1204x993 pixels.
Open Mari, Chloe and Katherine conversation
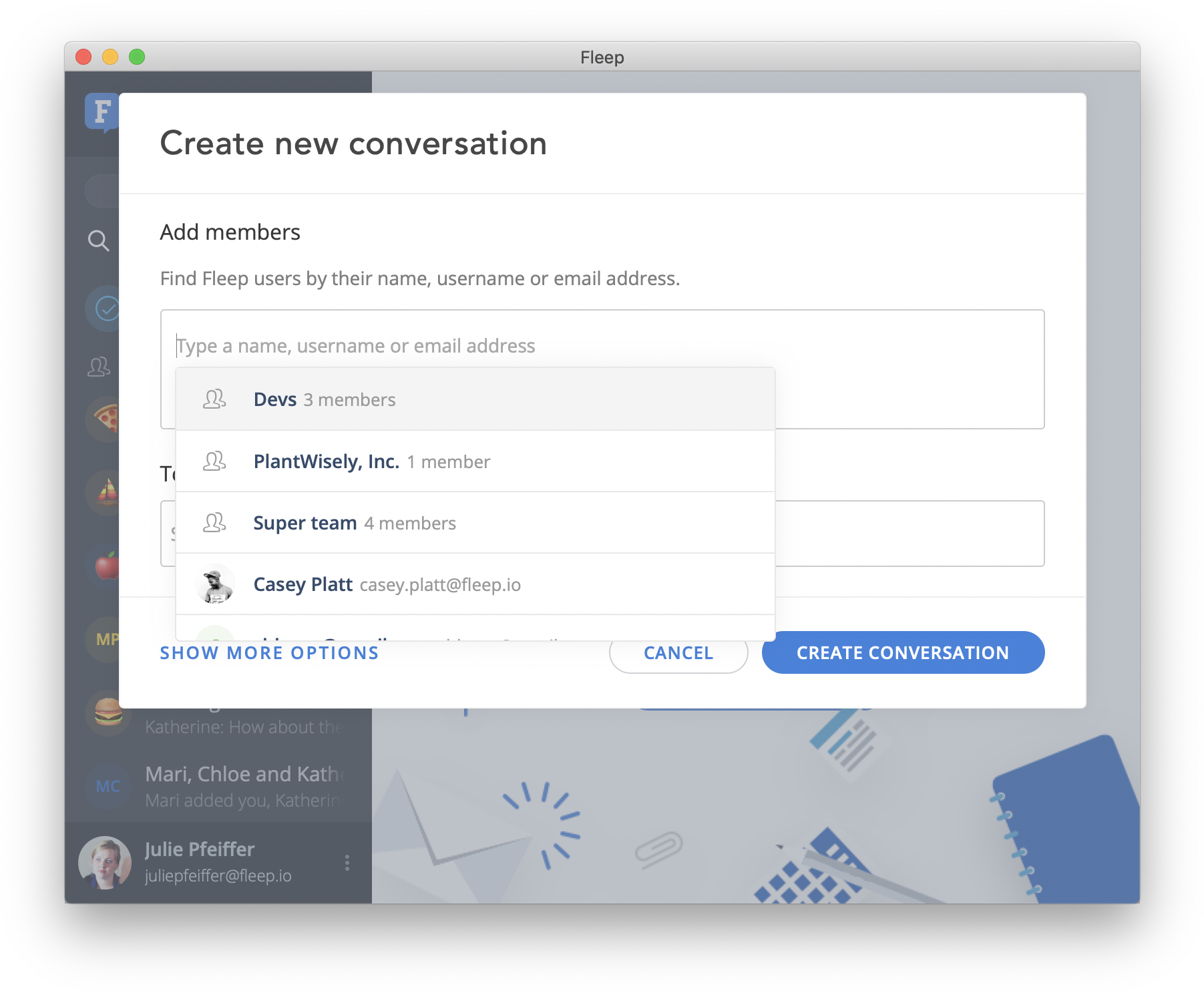click(x=218, y=786)
